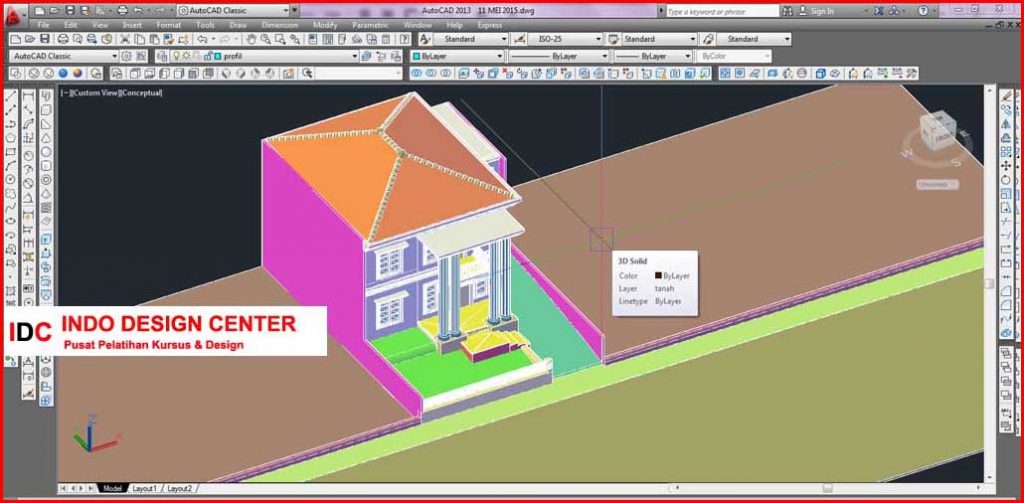This screenshot has width=1024, height=503.
Task: Click the title bar help question mark icon
Action: [923, 11]
